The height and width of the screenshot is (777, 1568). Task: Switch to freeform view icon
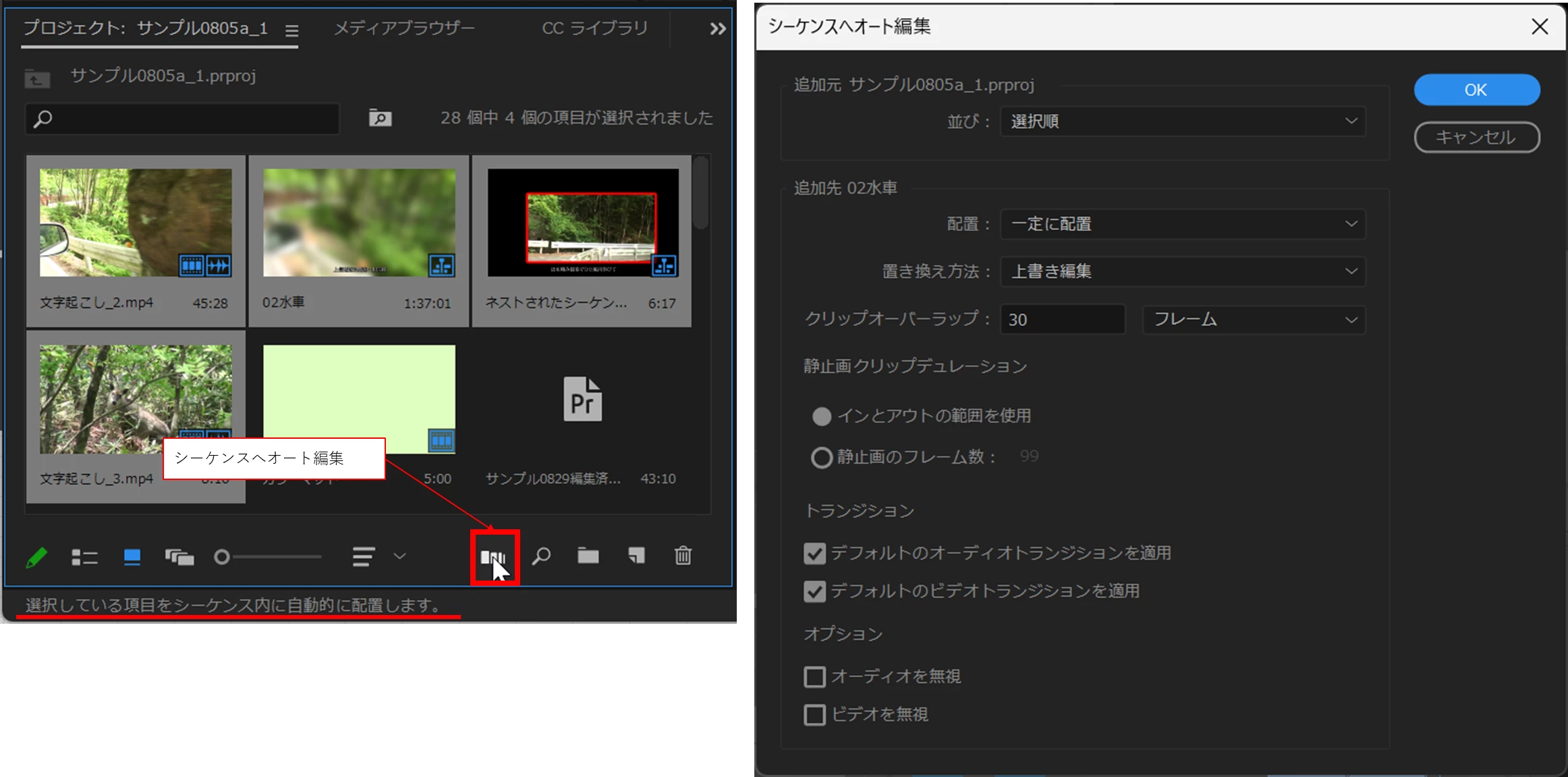(179, 558)
